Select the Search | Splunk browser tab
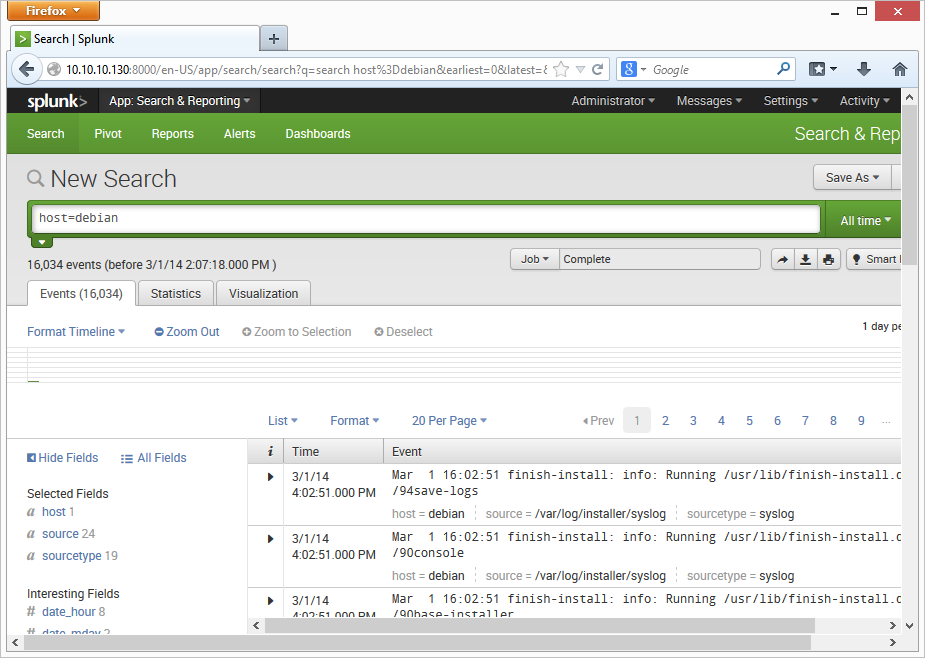Image resolution: width=925 pixels, height=658 pixels. tap(136, 39)
